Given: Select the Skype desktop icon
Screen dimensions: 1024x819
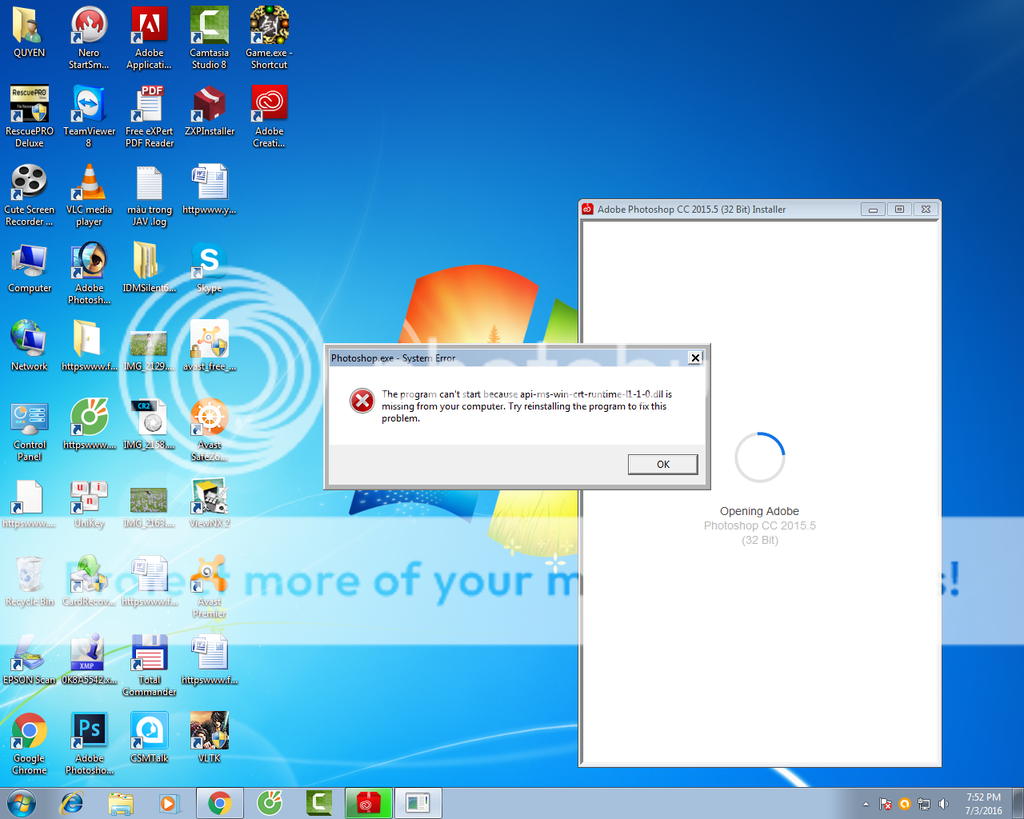Looking at the screenshot, I should 209,268.
